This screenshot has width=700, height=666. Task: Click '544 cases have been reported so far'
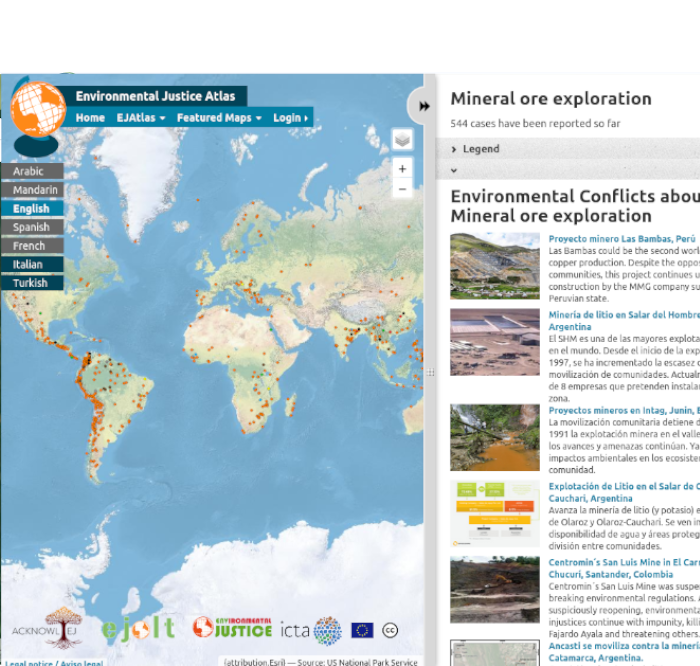(x=535, y=123)
